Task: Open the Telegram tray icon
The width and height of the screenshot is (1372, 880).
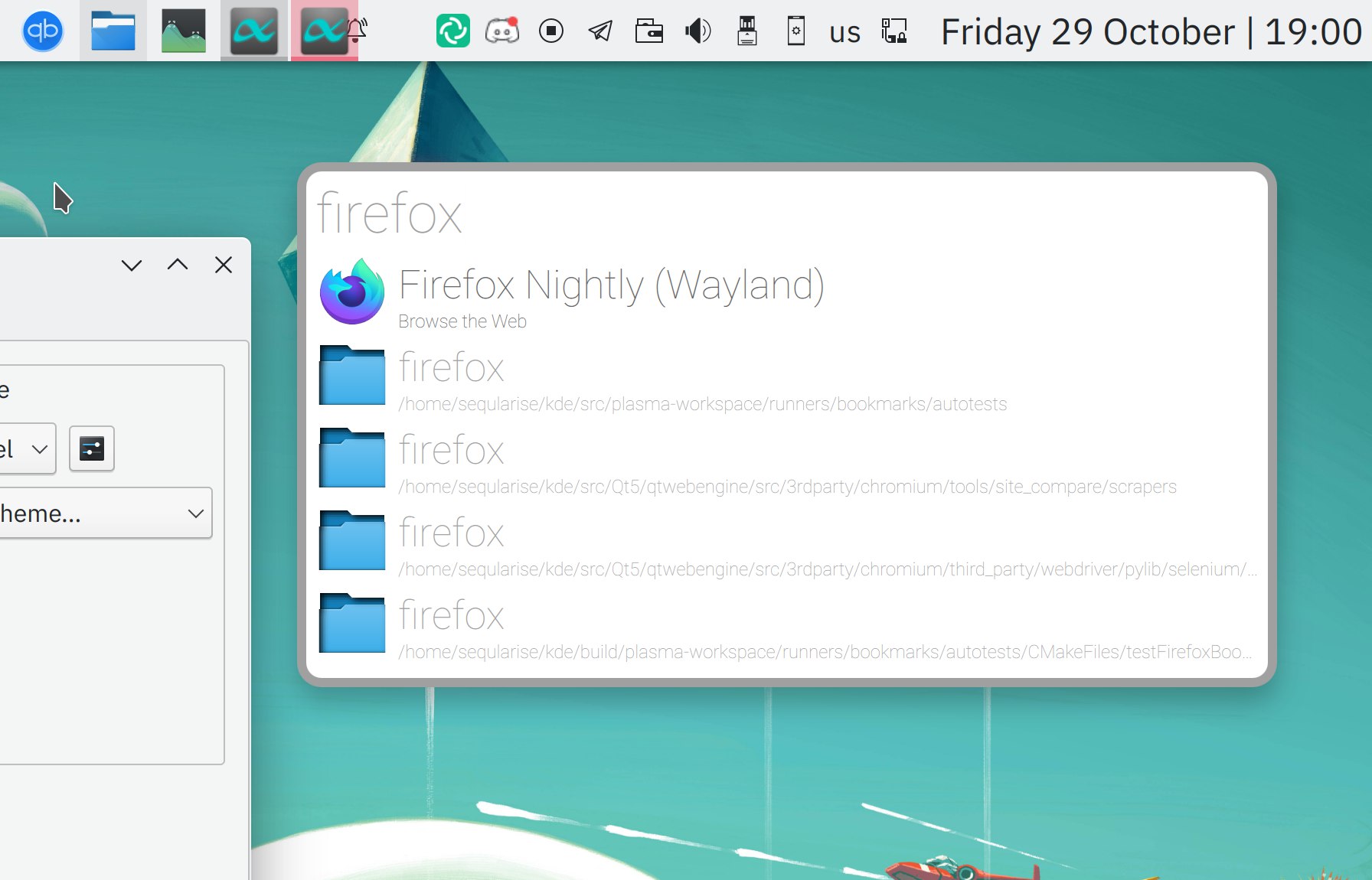Action: click(600, 31)
